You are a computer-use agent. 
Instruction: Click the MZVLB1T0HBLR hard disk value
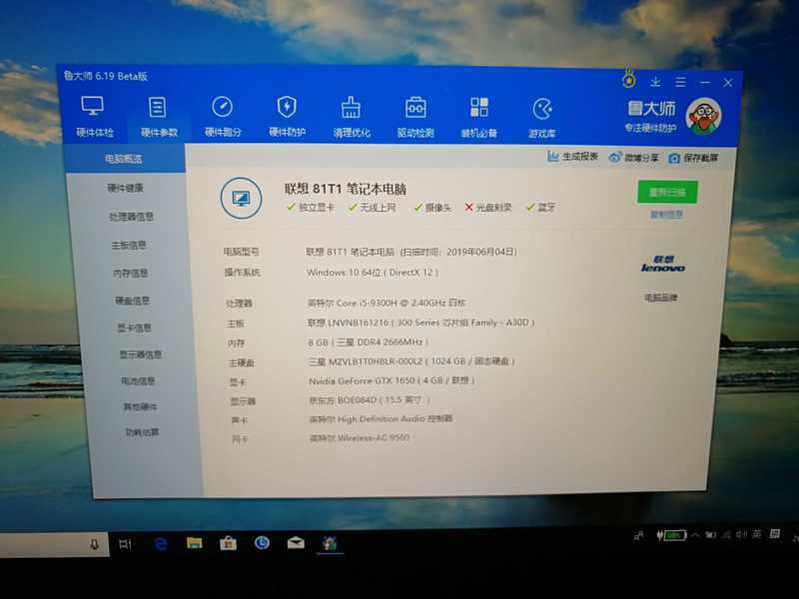(x=412, y=362)
